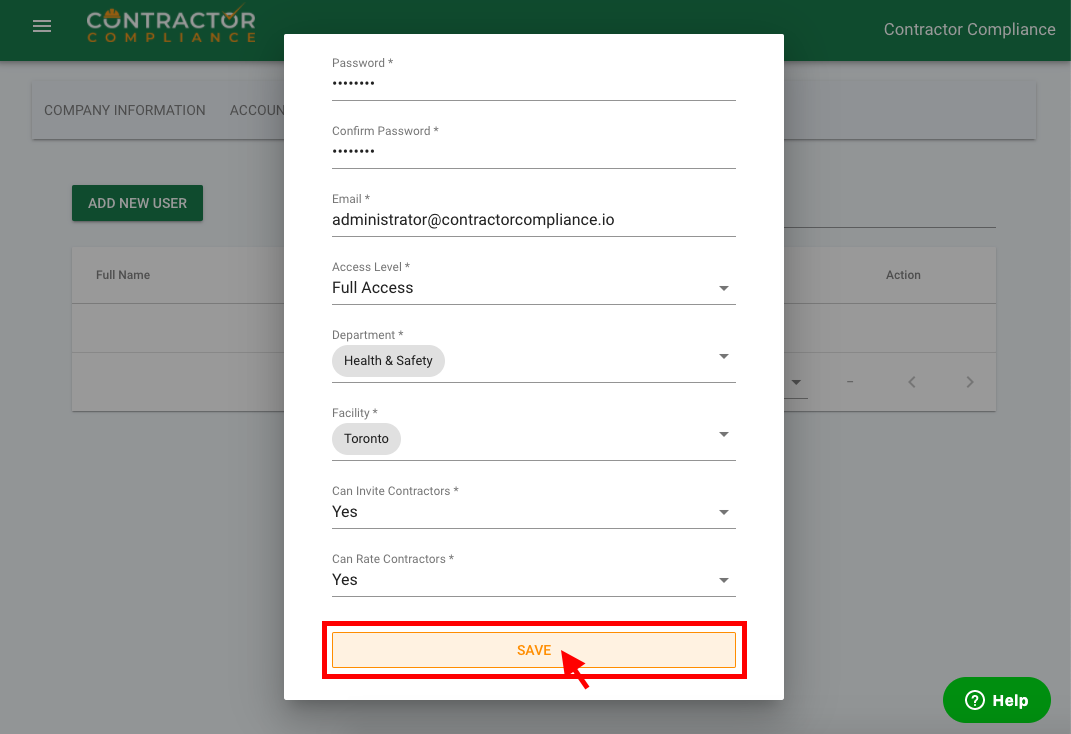Select the Health & Safety department chip

[388, 361]
